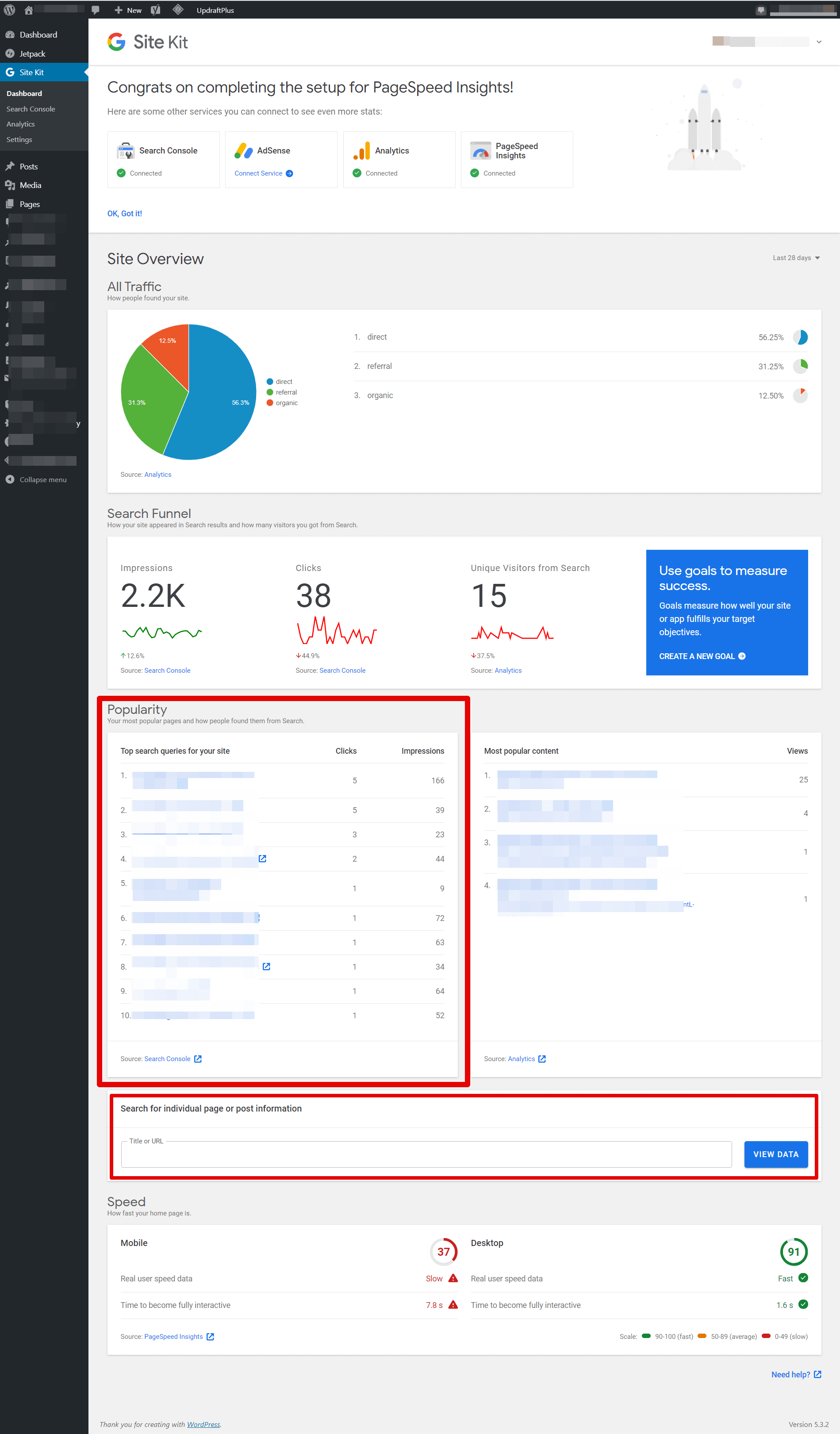Click the mini pie for referral 31.25%
The width and height of the screenshot is (840, 1434).
[800, 367]
